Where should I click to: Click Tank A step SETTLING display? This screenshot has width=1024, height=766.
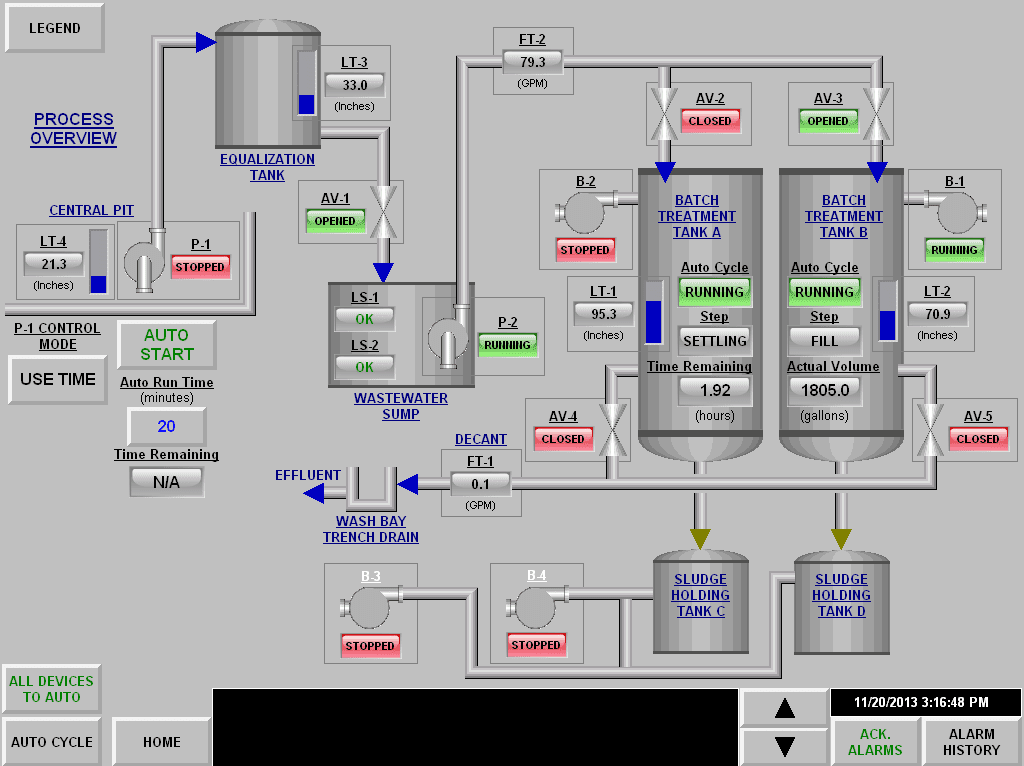[x=715, y=341]
